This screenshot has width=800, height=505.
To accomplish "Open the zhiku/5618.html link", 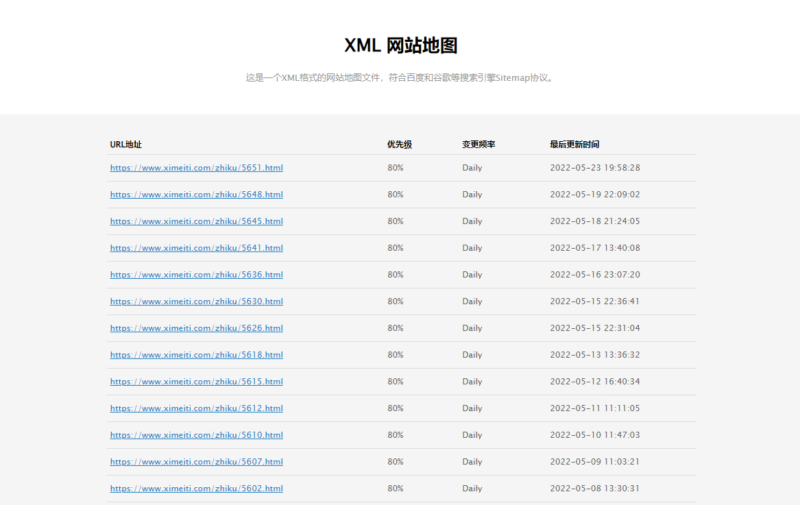I will tap(196, 355).
